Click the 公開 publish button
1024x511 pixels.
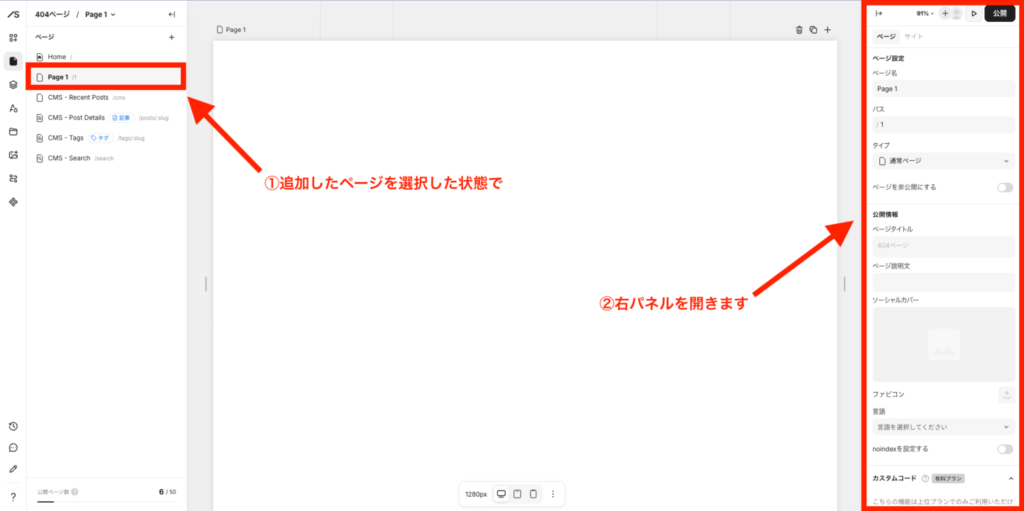(x=999, y=14)
